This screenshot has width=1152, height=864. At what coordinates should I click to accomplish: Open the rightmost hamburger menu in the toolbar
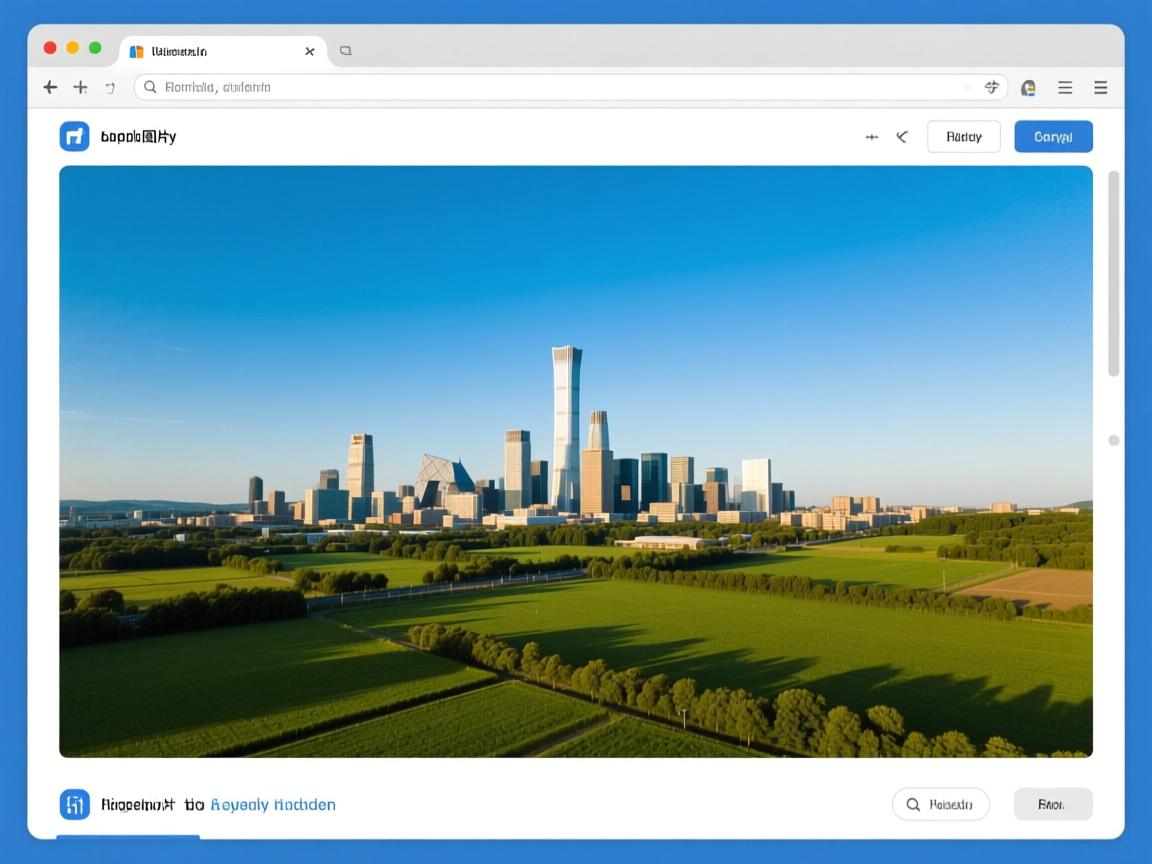click(1100, 88)
